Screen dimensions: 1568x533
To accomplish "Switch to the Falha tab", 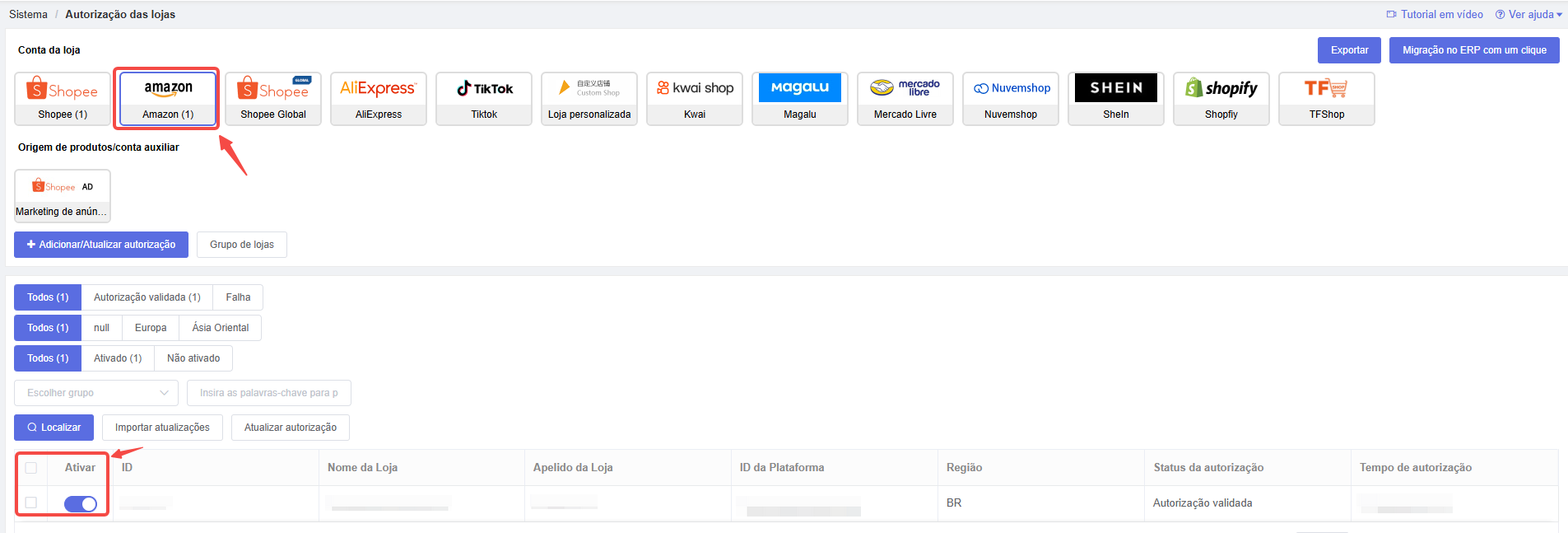I will click(238, 297).
